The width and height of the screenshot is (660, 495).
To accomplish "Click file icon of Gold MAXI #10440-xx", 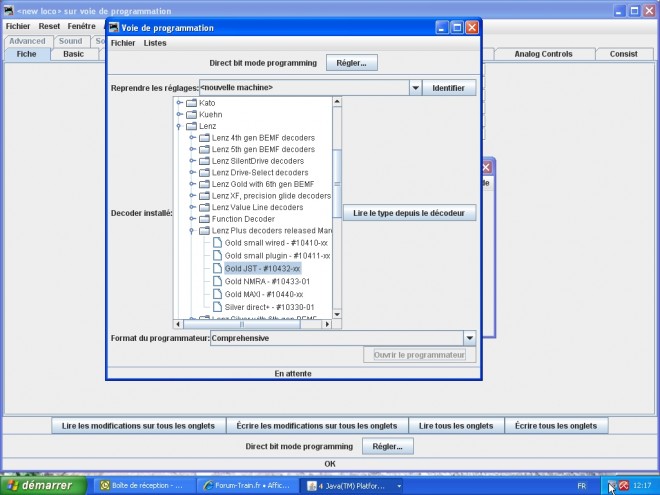I will point(217,294).
